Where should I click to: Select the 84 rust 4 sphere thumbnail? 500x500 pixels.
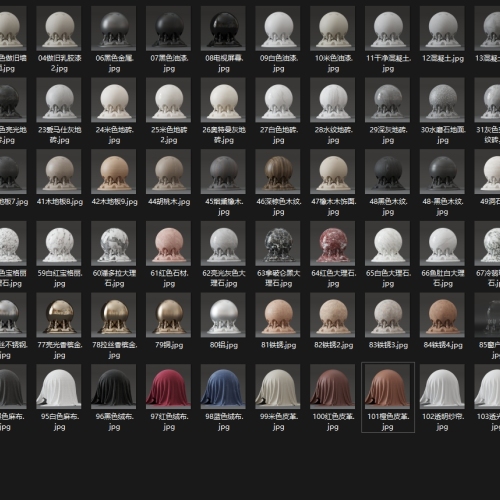click(442, 315)
